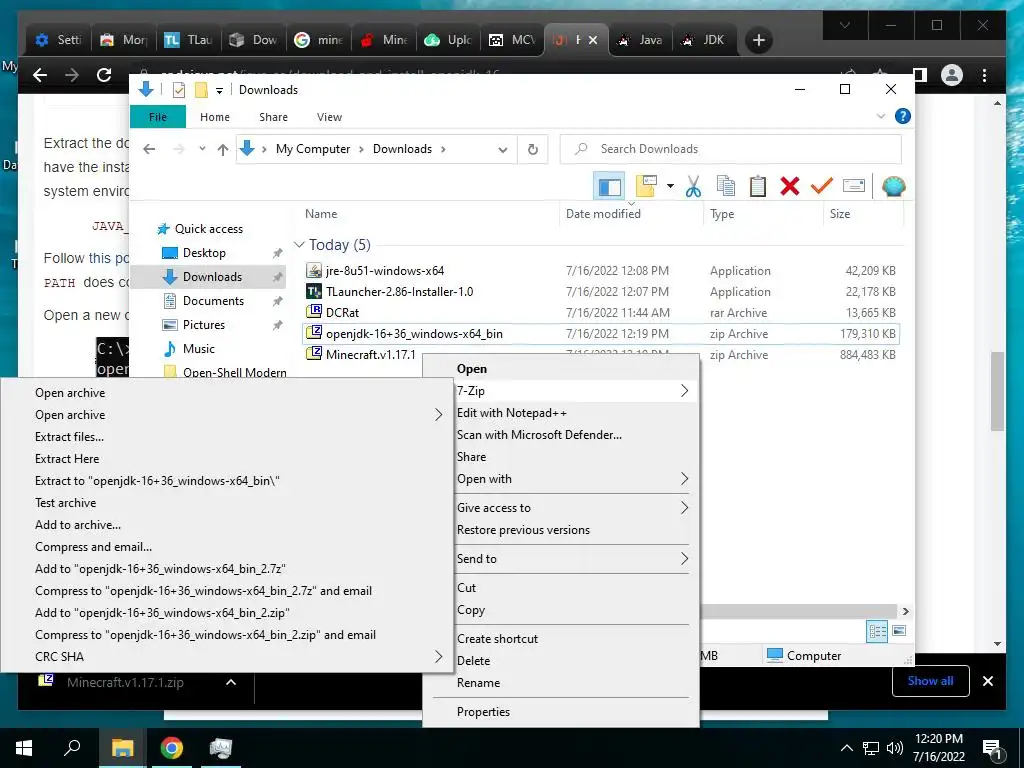This screenshot has width=1024, height=768.
Task: Click horizontal scrollbar right arrow in file list
Action: tap(905, 611)
